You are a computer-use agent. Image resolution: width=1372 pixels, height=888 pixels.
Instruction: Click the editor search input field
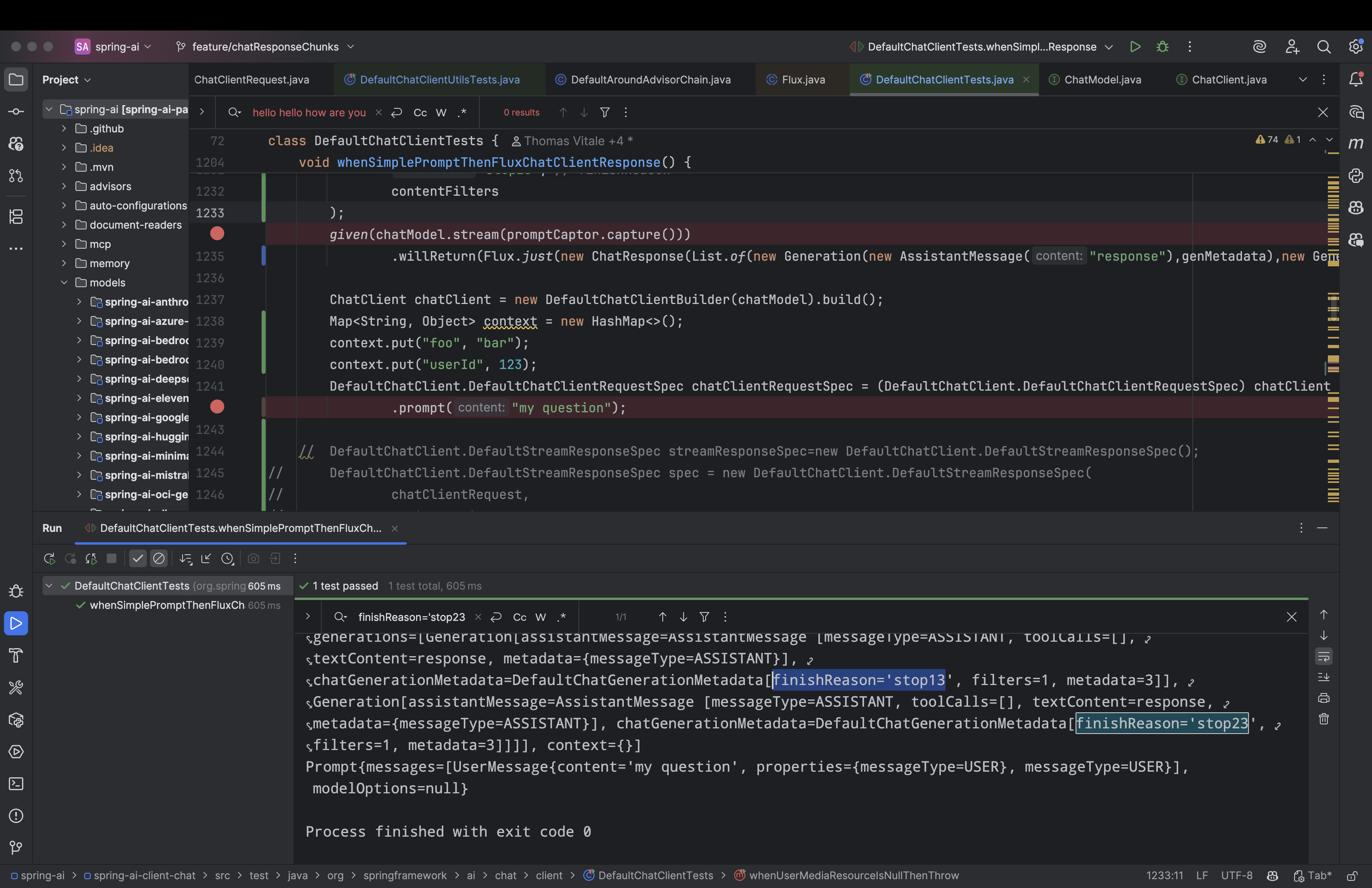pos(309,112)
